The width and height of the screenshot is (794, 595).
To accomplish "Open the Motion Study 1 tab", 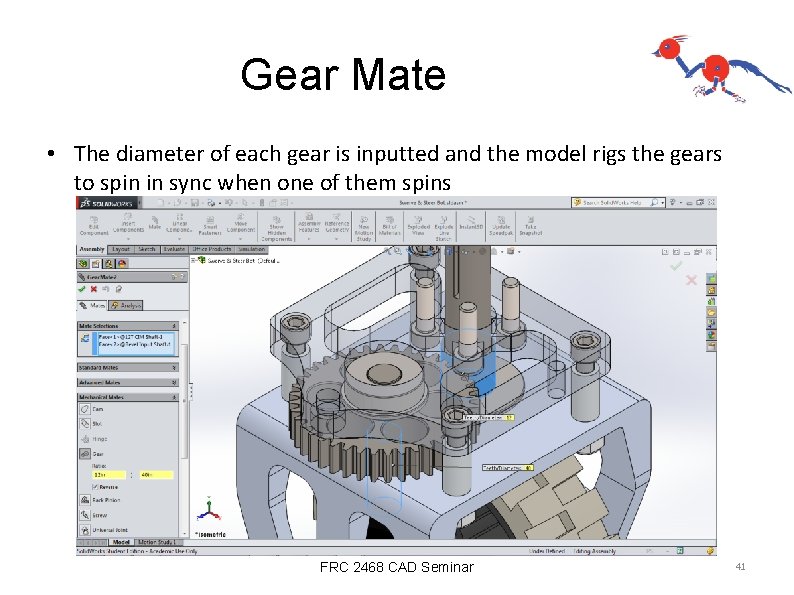I will pyautogui.click(x=156, y=542).
